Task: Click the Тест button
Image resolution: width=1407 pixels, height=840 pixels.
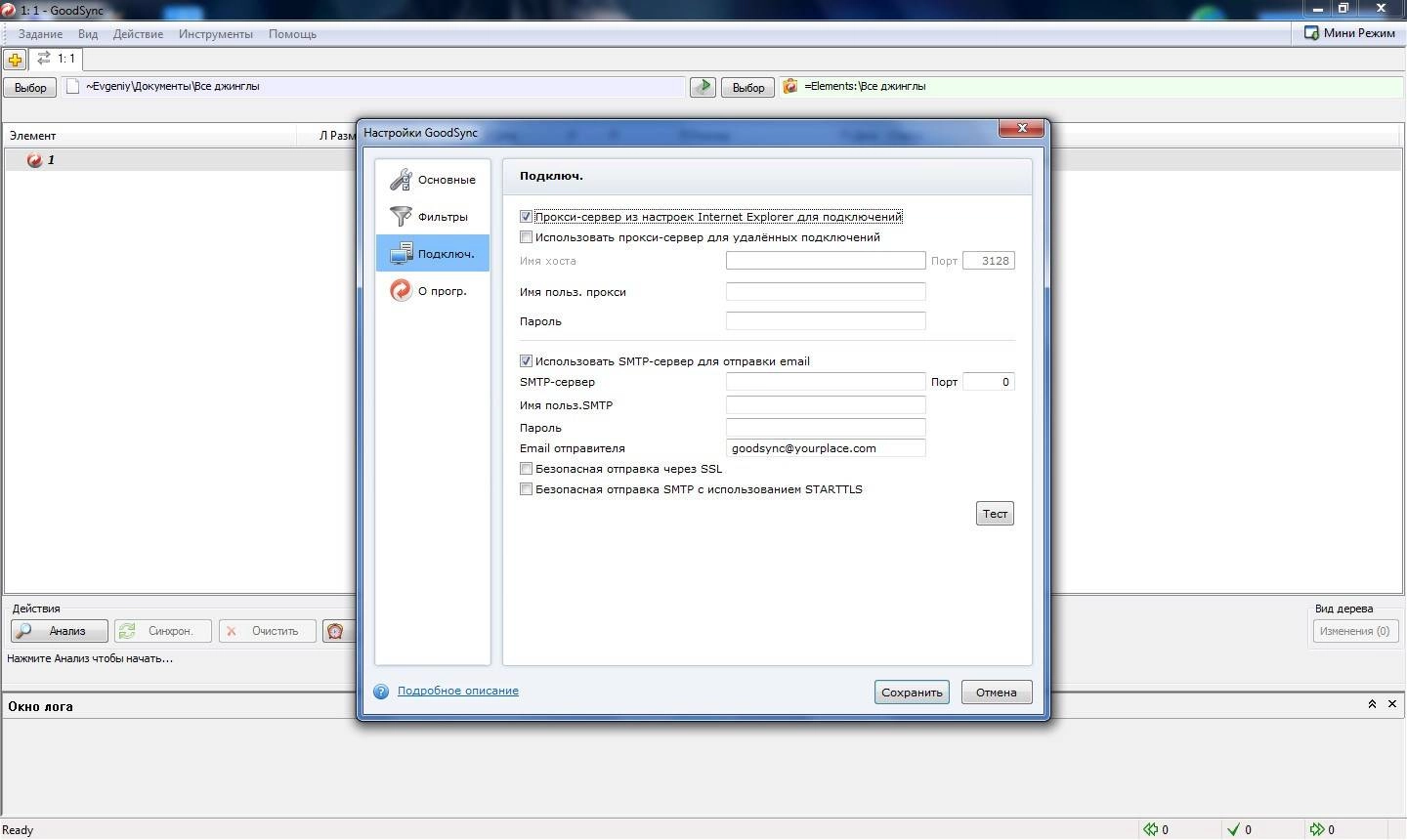Action: click(995, 514)
